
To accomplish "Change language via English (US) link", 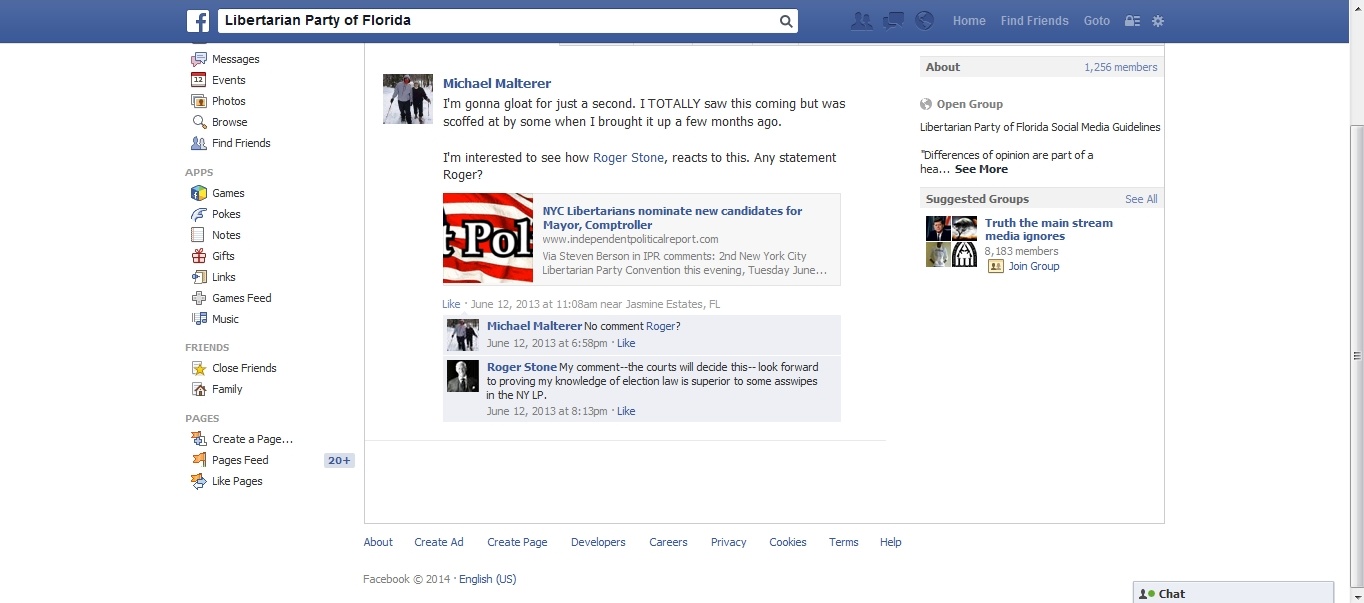I will 488,579.
